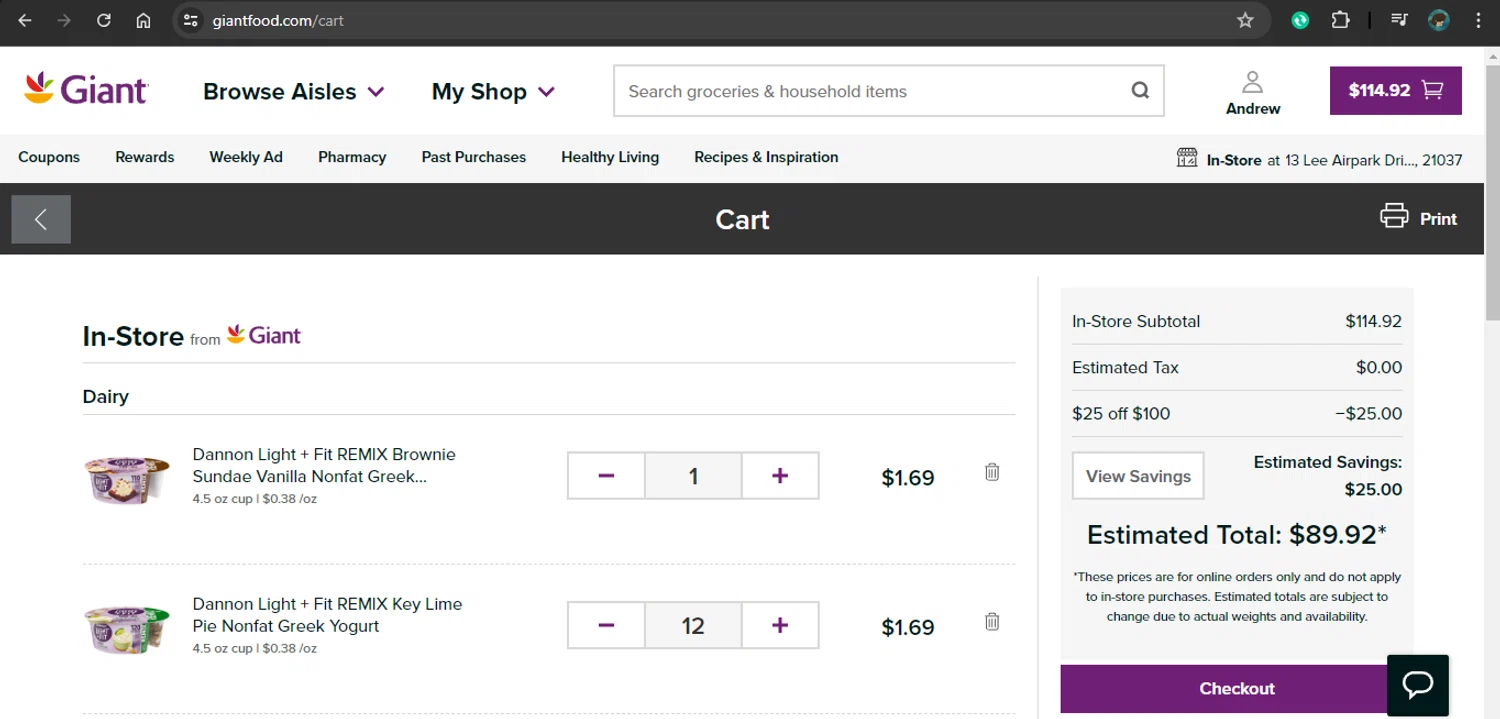
Task: Open the Weekly Ad menu item
Action: click(246, 157)
